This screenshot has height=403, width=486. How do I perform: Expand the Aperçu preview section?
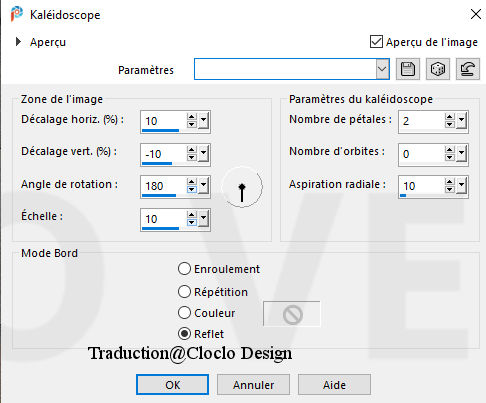pyautogui.click(x=18, y=42)
